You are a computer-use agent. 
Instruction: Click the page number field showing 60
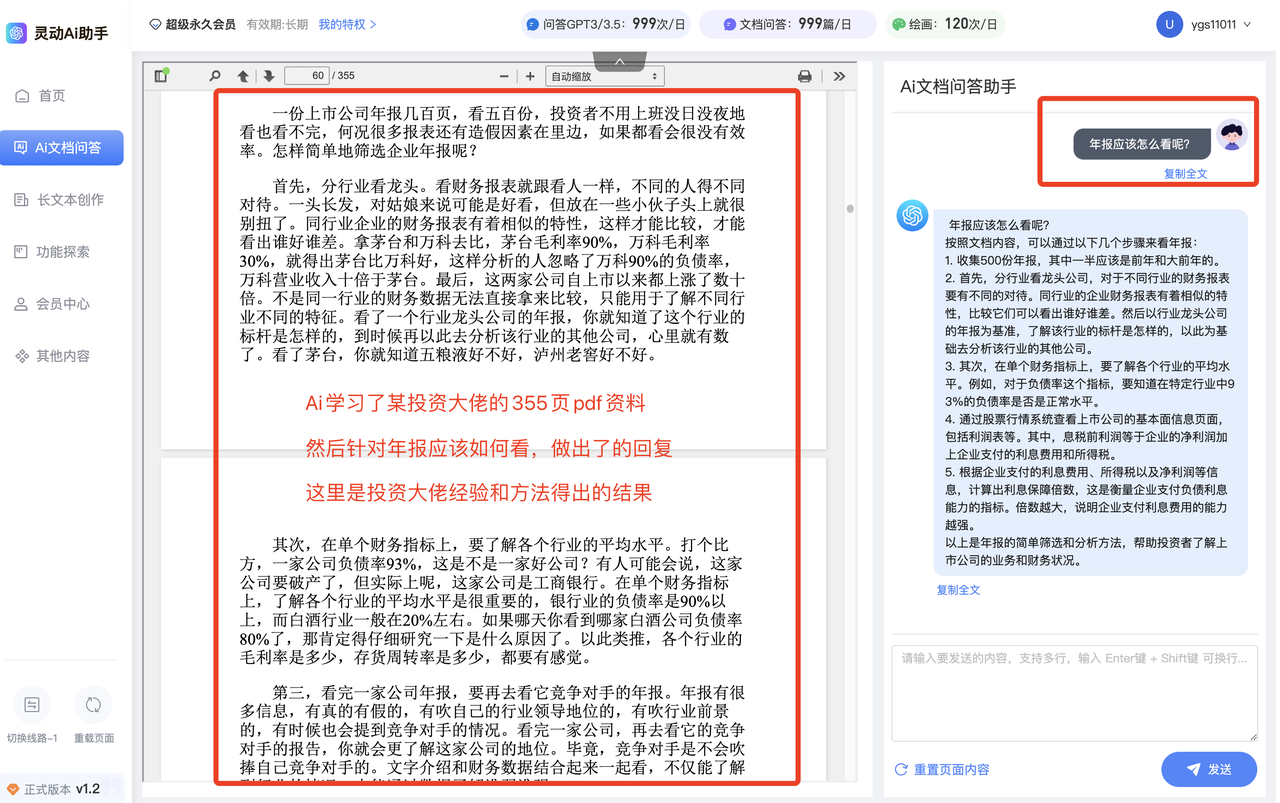point(307,76)
